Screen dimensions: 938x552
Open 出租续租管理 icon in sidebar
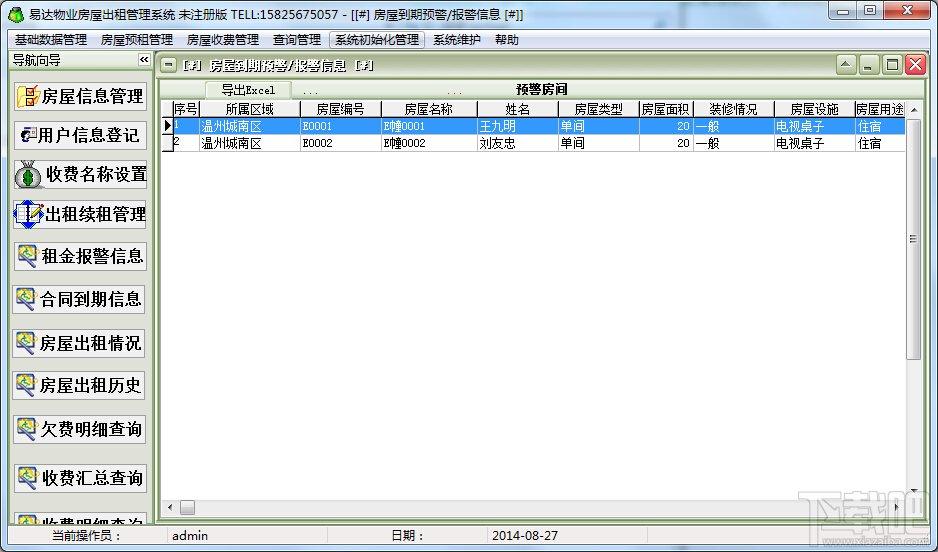28,214
